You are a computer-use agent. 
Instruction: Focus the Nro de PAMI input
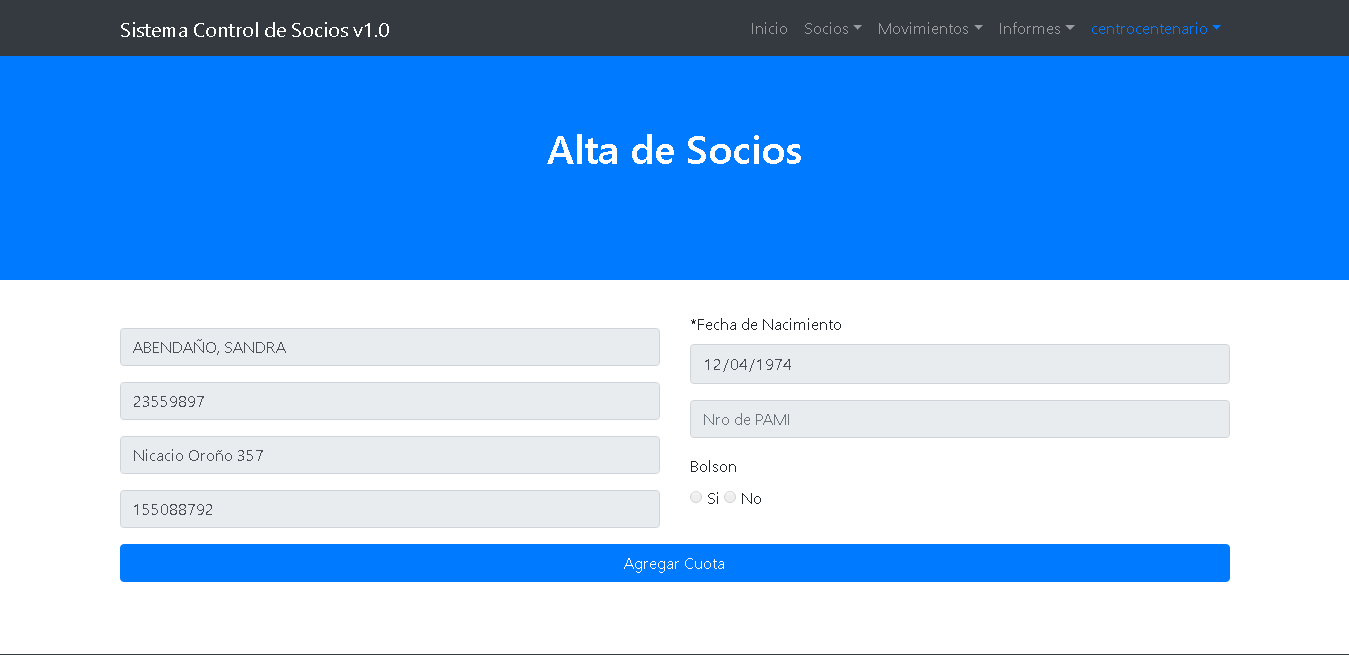[x=959, y=419]
